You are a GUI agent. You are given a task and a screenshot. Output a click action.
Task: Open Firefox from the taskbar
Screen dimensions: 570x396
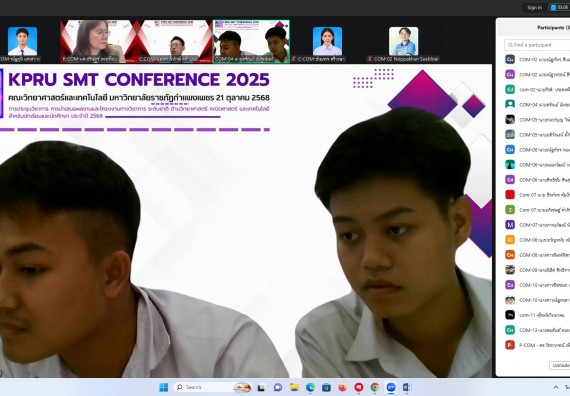[x=342, y=388]
